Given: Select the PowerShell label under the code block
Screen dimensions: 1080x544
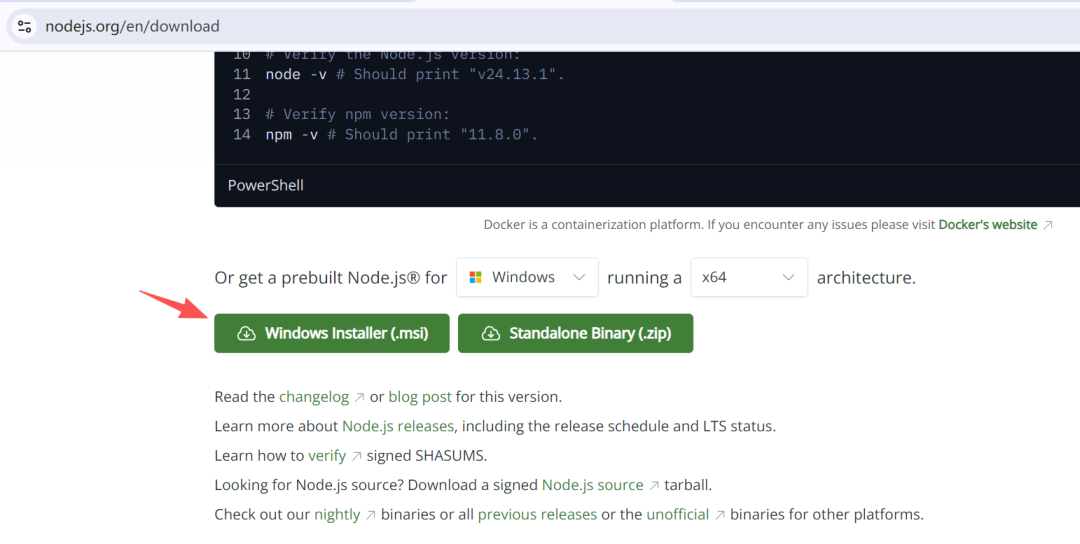Looking at the screenshot, I should (266, 185).
